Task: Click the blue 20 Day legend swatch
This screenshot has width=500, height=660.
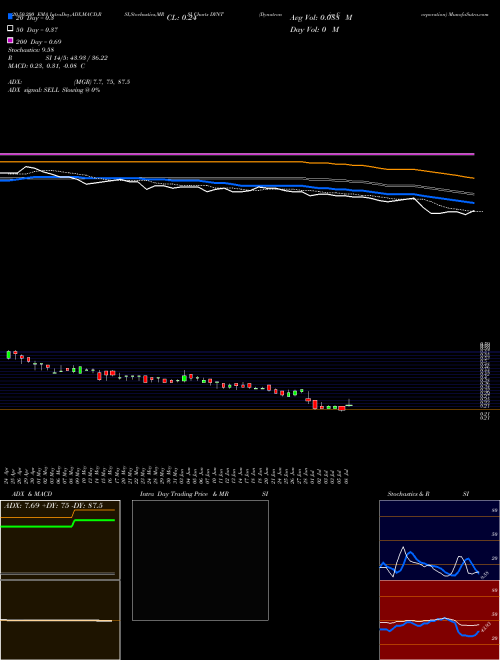Action: (x=10, y=16)
